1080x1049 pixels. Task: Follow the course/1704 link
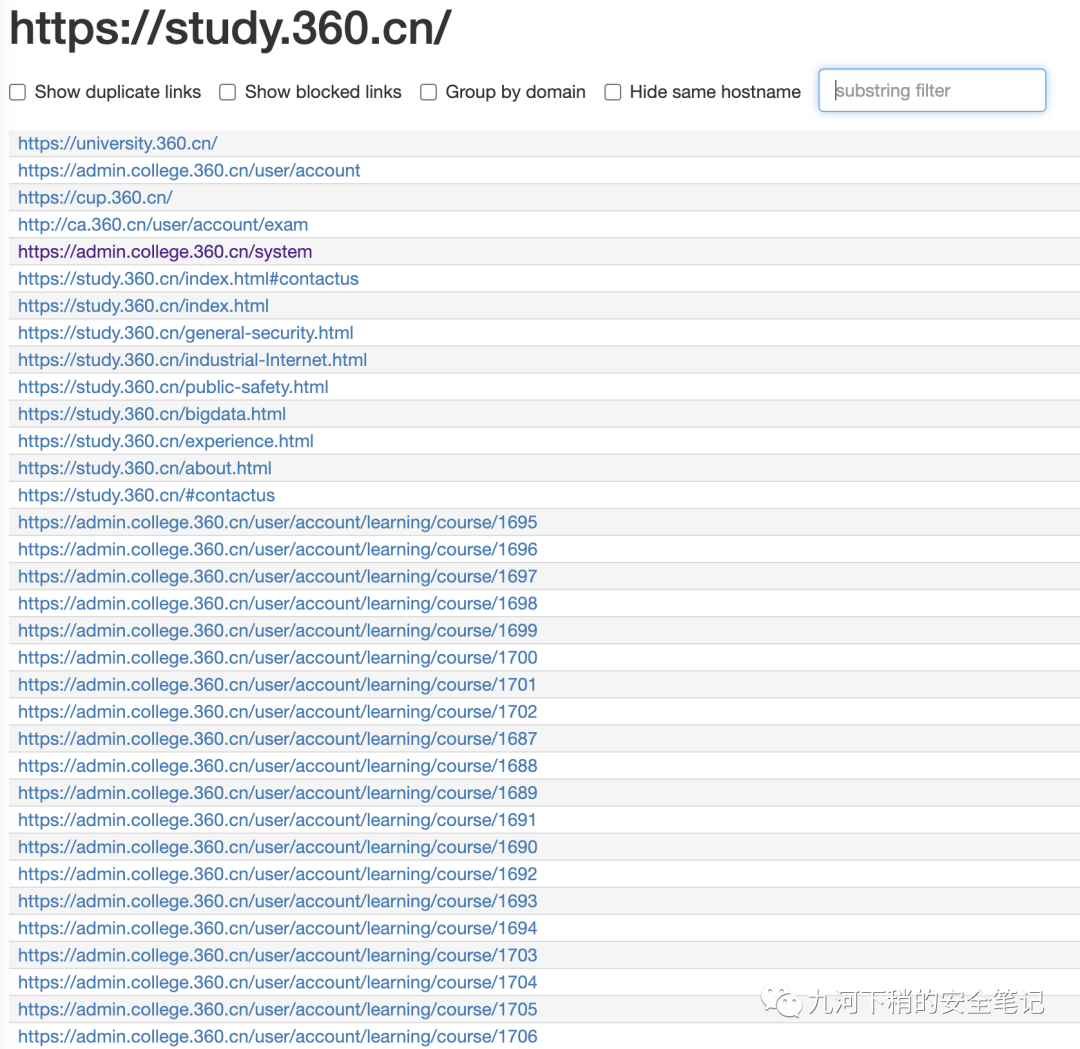tap(278, 982)
